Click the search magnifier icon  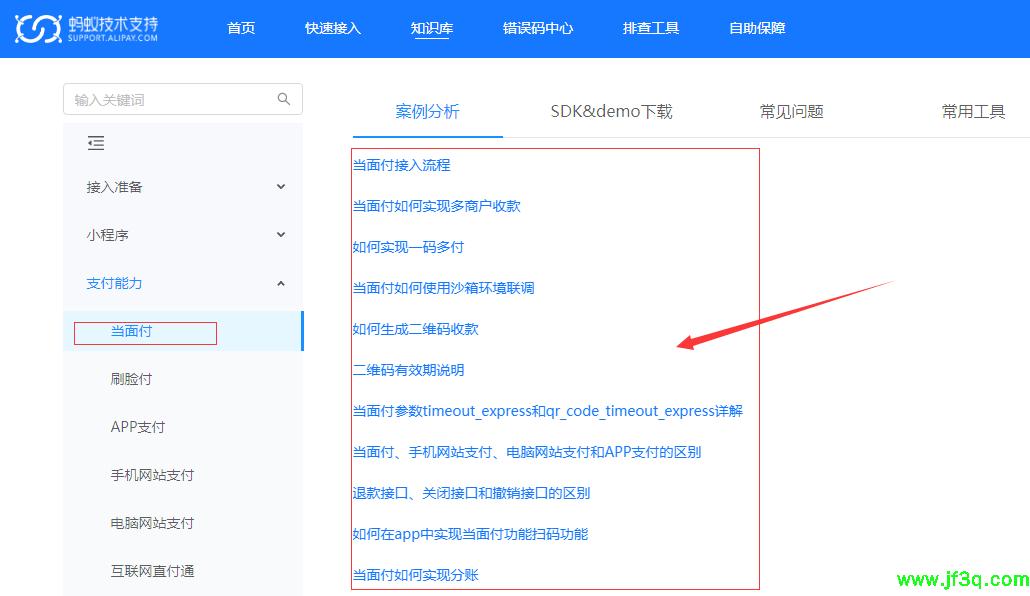point(284,99)
